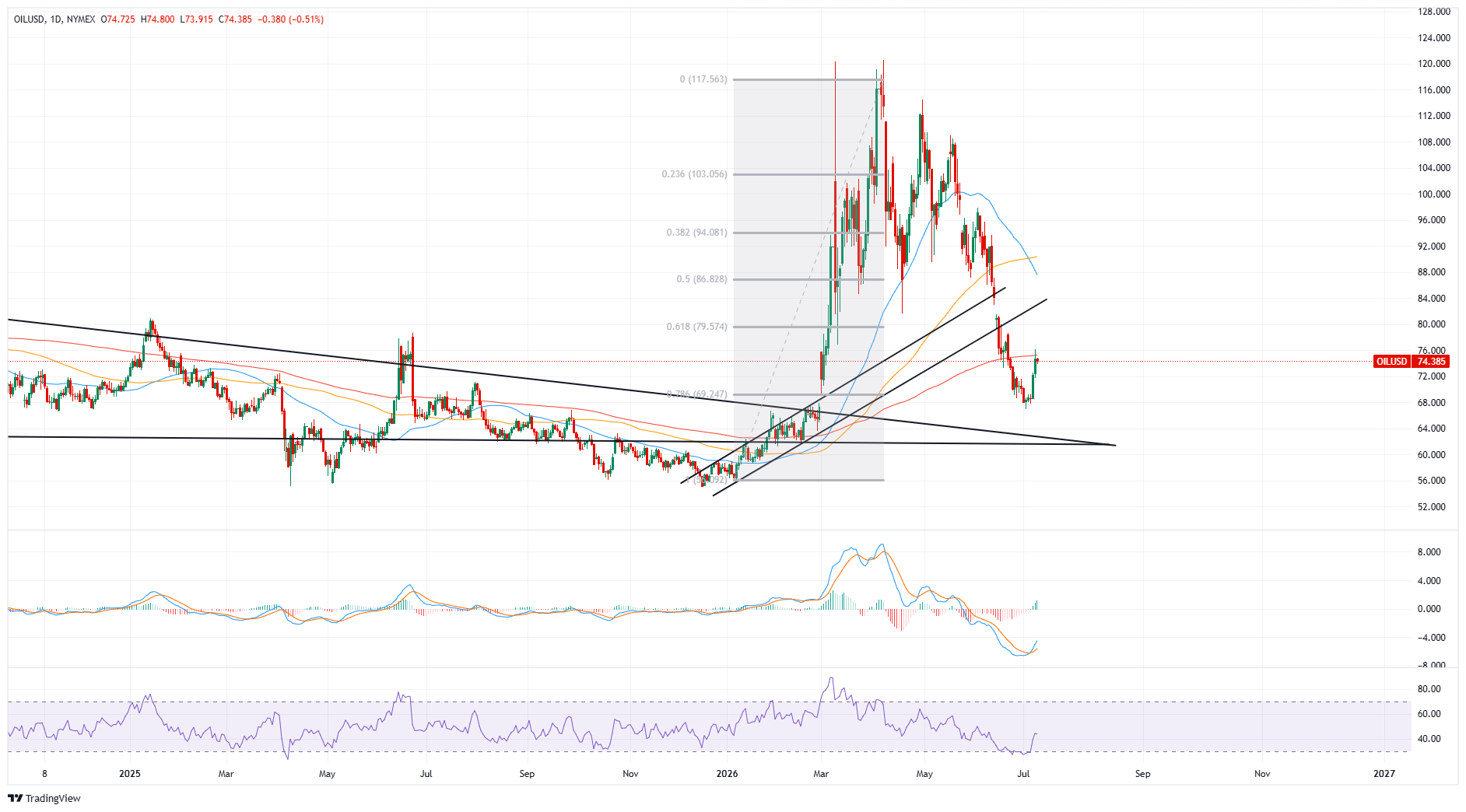Viewport: 1466px width, 812px height.
Task: Click Fibonacci label 0.382 (94.081)
Action: pos(697,233)
